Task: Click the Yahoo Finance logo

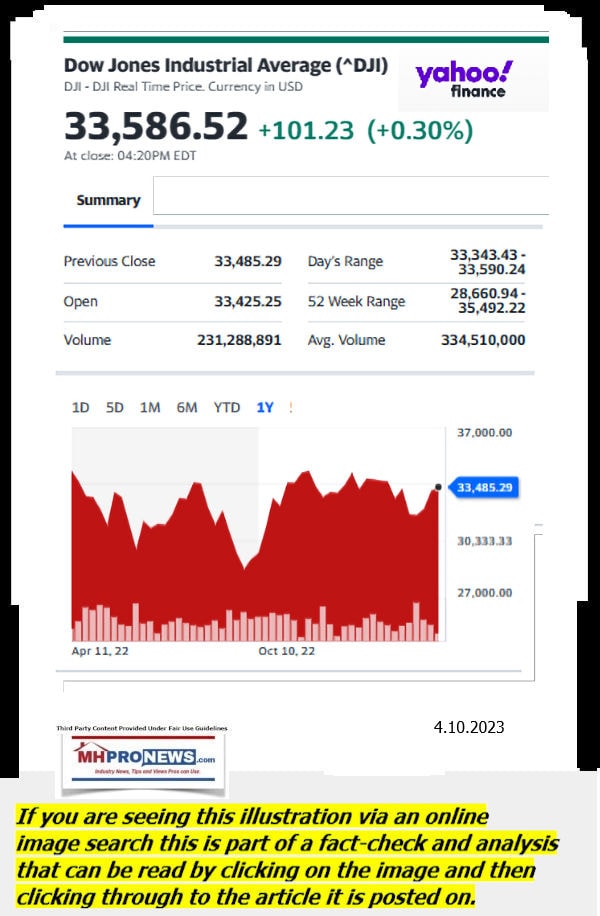Action: pyautogui.click(x=464, y=79)
